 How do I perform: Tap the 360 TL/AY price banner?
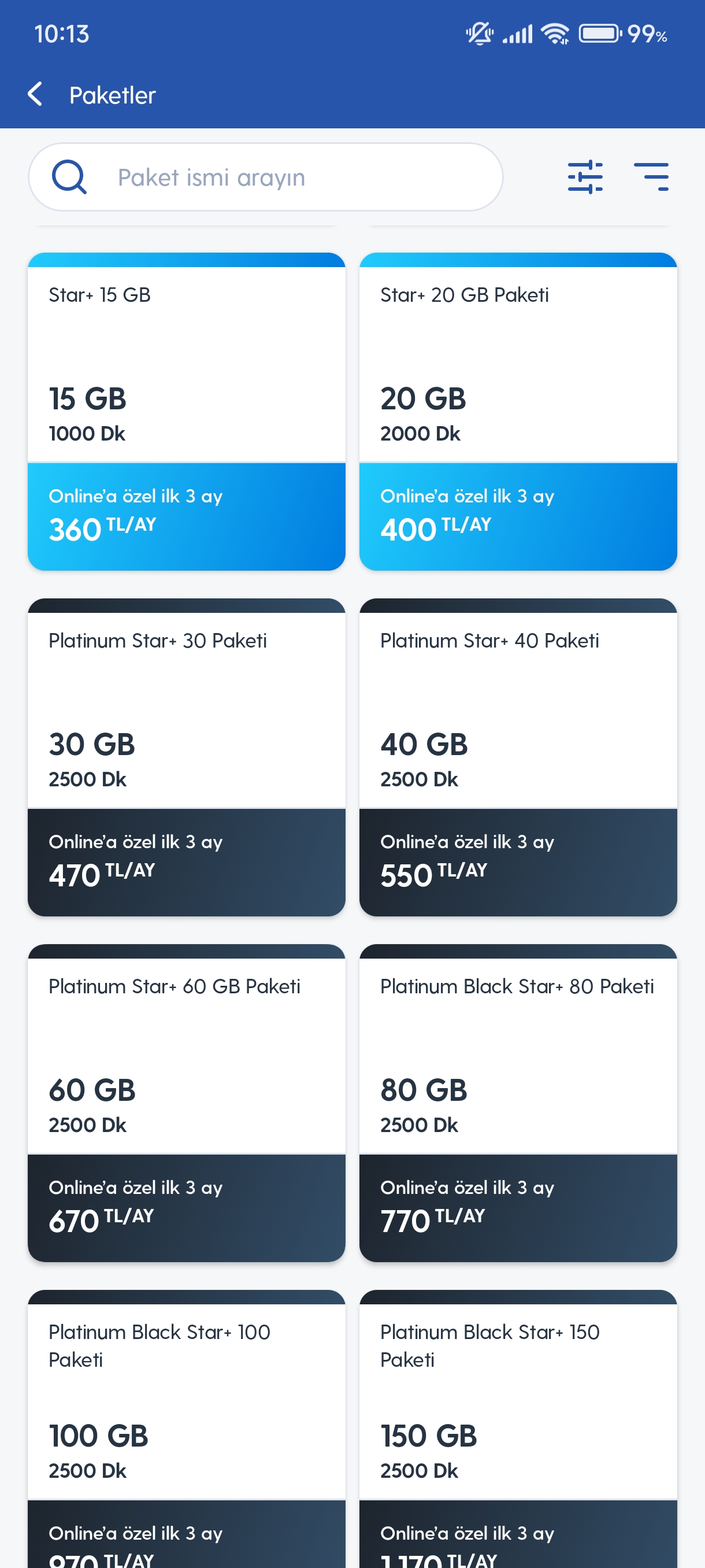pos(187,517)
